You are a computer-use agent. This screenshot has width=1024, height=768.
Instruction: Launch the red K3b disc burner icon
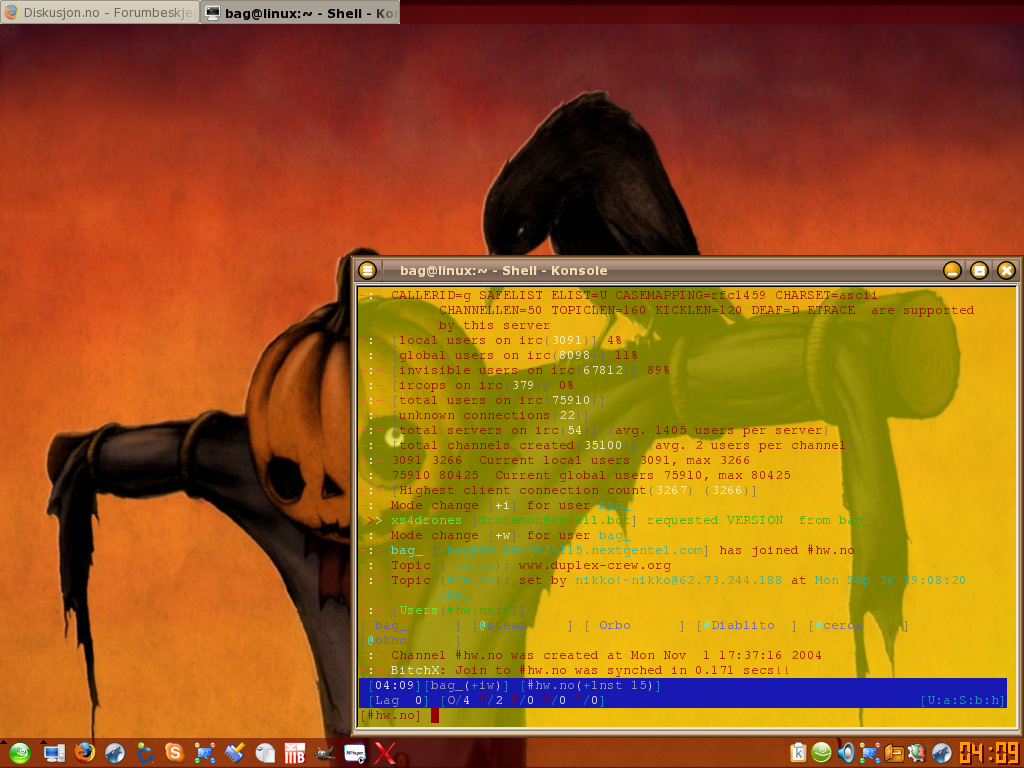click(295, 753)
